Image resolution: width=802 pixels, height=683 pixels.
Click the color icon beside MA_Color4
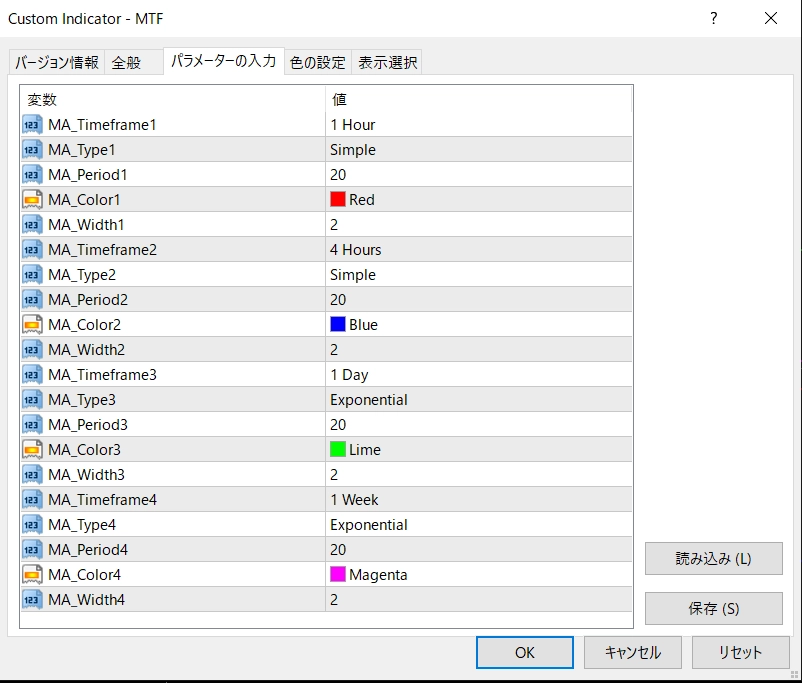tap(32, 575)
